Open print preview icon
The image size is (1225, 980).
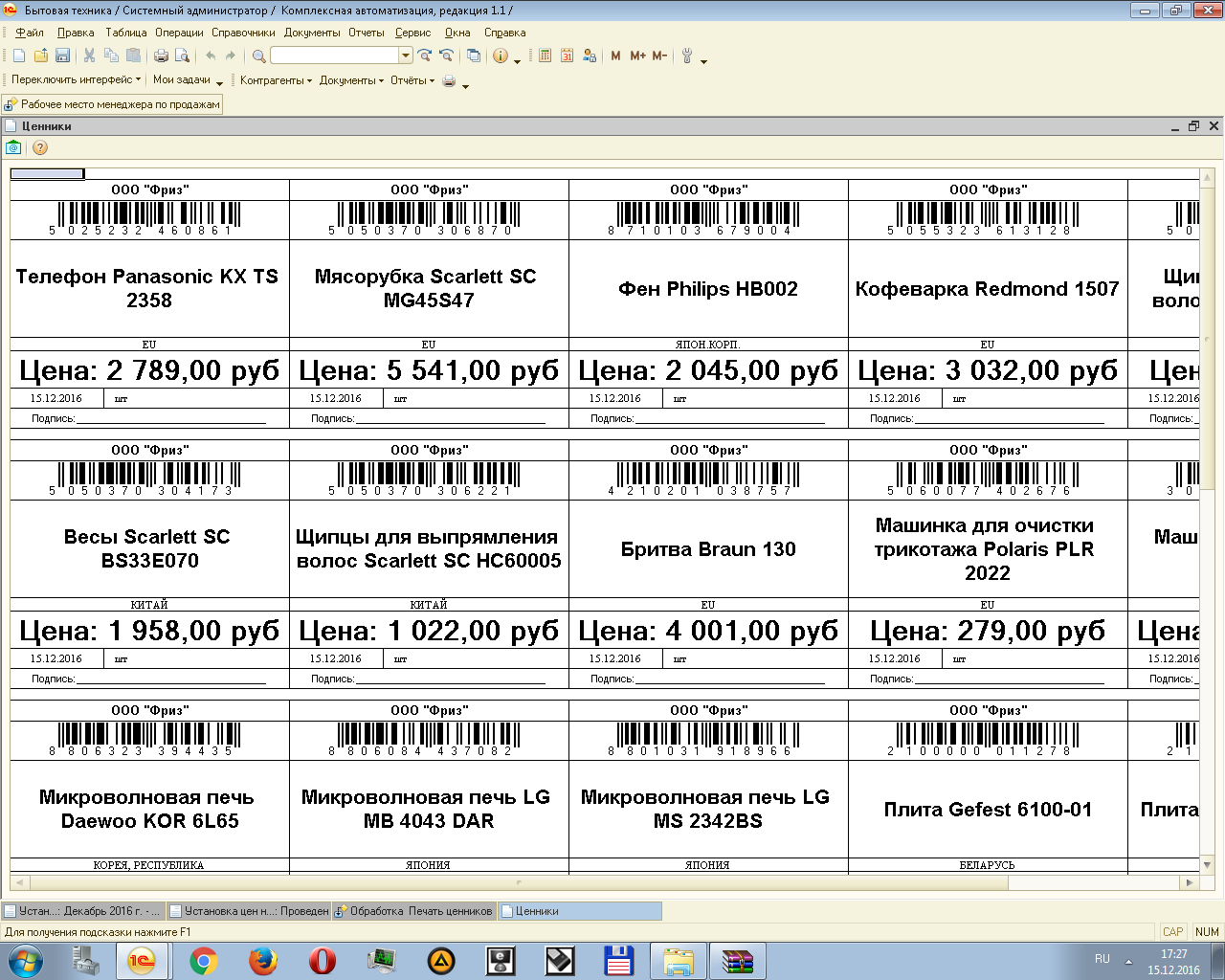click(183, 56)
